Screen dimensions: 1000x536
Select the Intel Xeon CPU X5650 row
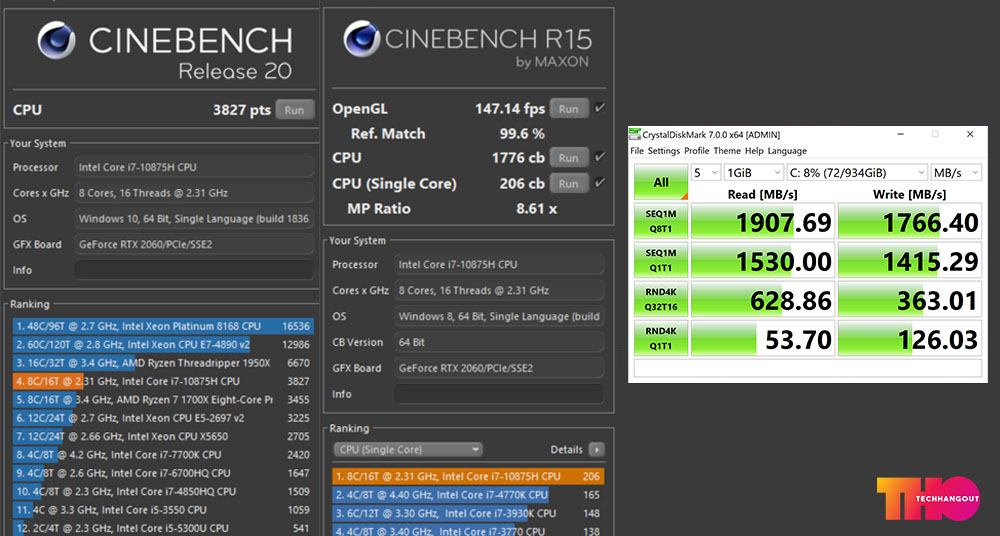[x=163, y=436]
